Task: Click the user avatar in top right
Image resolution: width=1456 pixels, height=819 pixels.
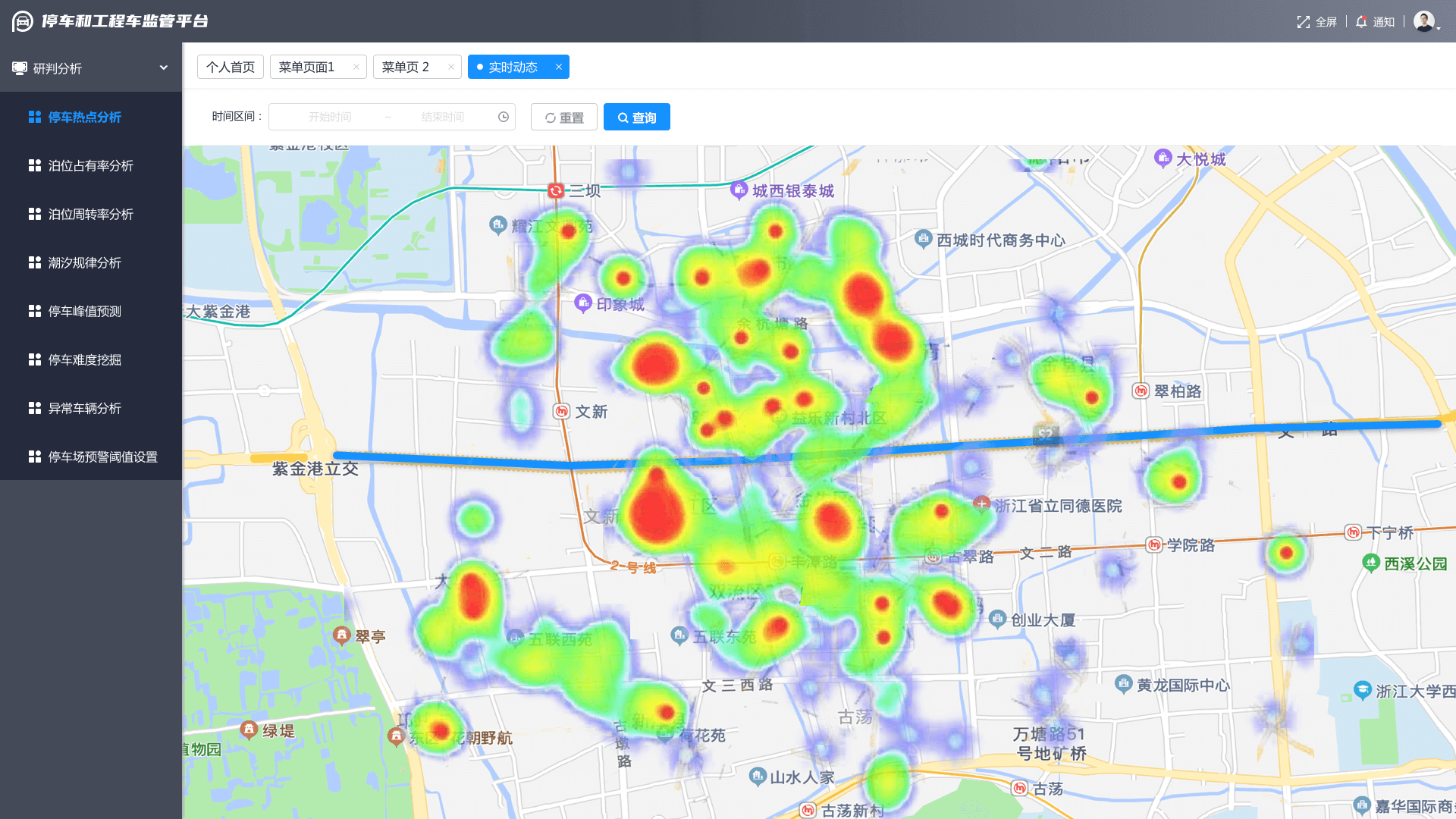Action: (1423, 21)
